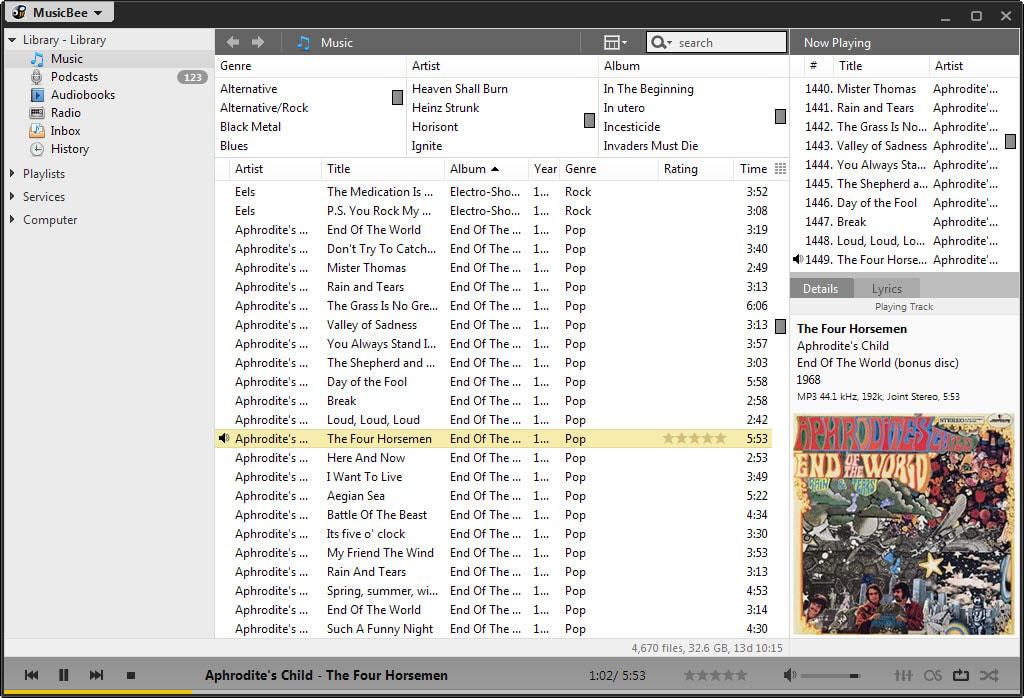Open the equalizer from the player bar
The width and height of the screenshot is (1024, 698).
pyautogui.click(x=903, y=675)
